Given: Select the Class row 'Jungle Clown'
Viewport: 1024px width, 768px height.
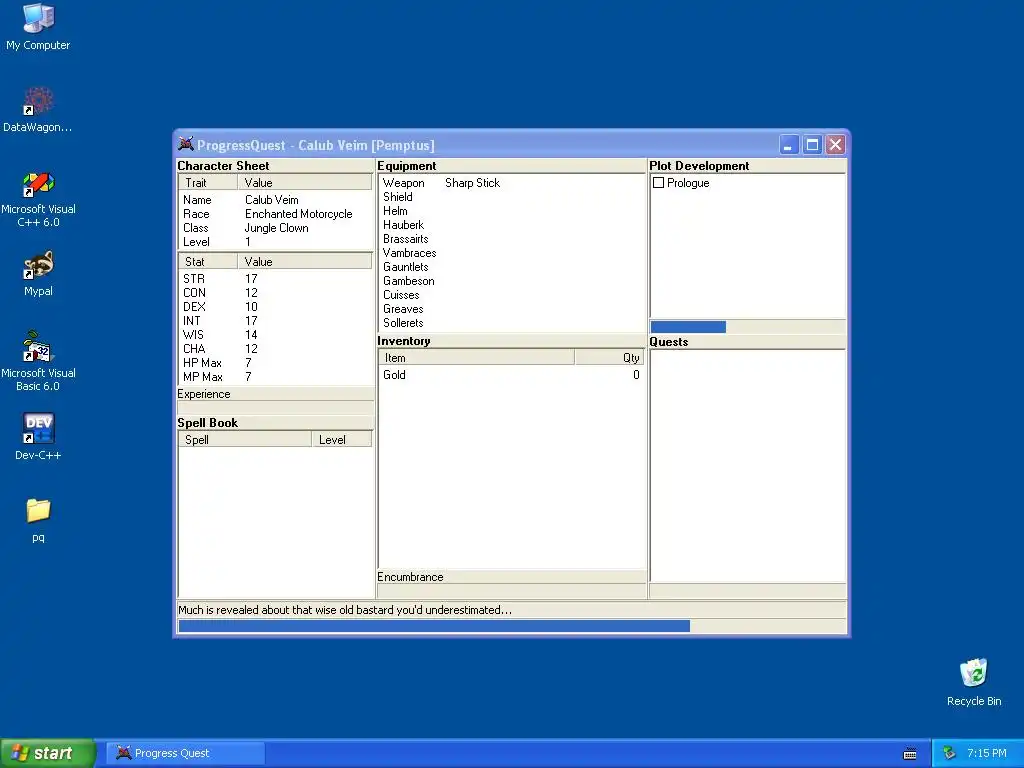Looking at the screenshot, I should click(x=275, y=228).
